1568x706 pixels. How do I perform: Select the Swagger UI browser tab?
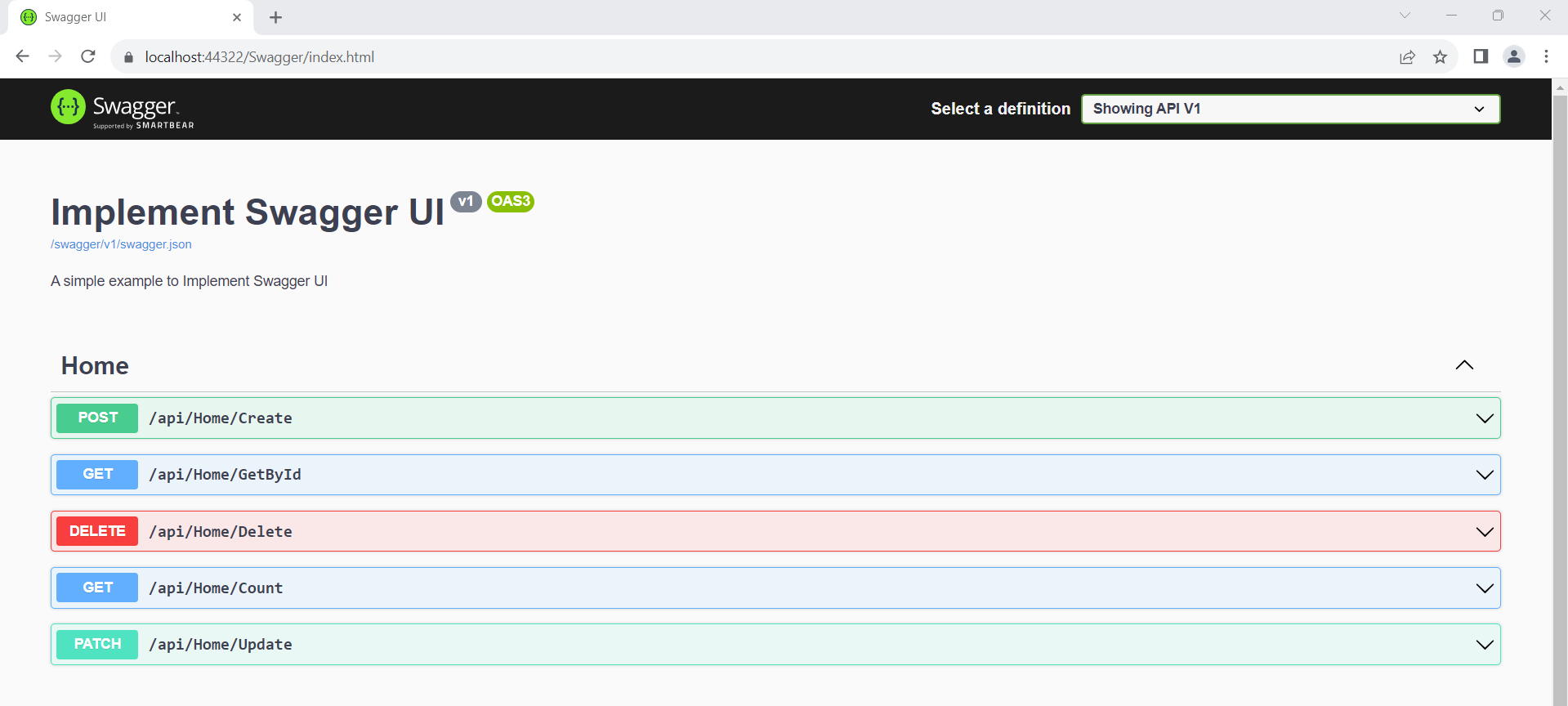(131, 17)
